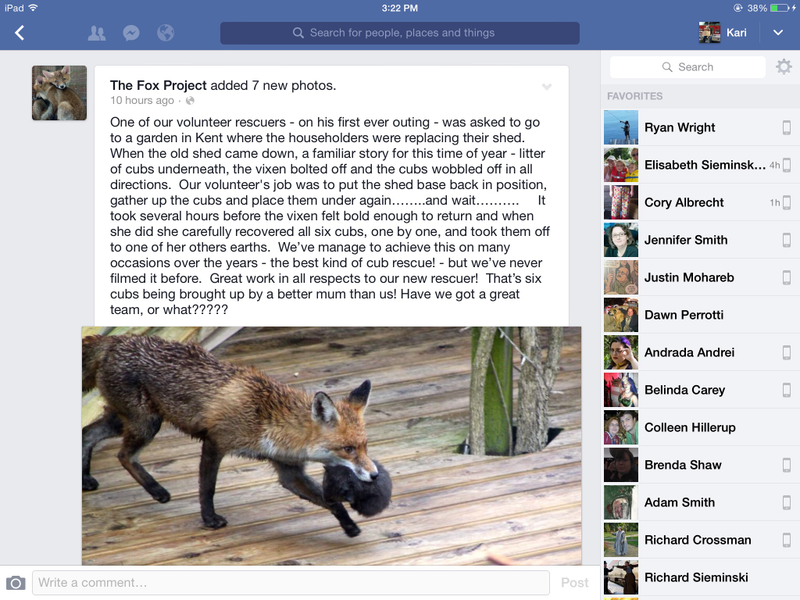Open friend requests icon
Screen dimensions: 800x600
coord(96,33)
